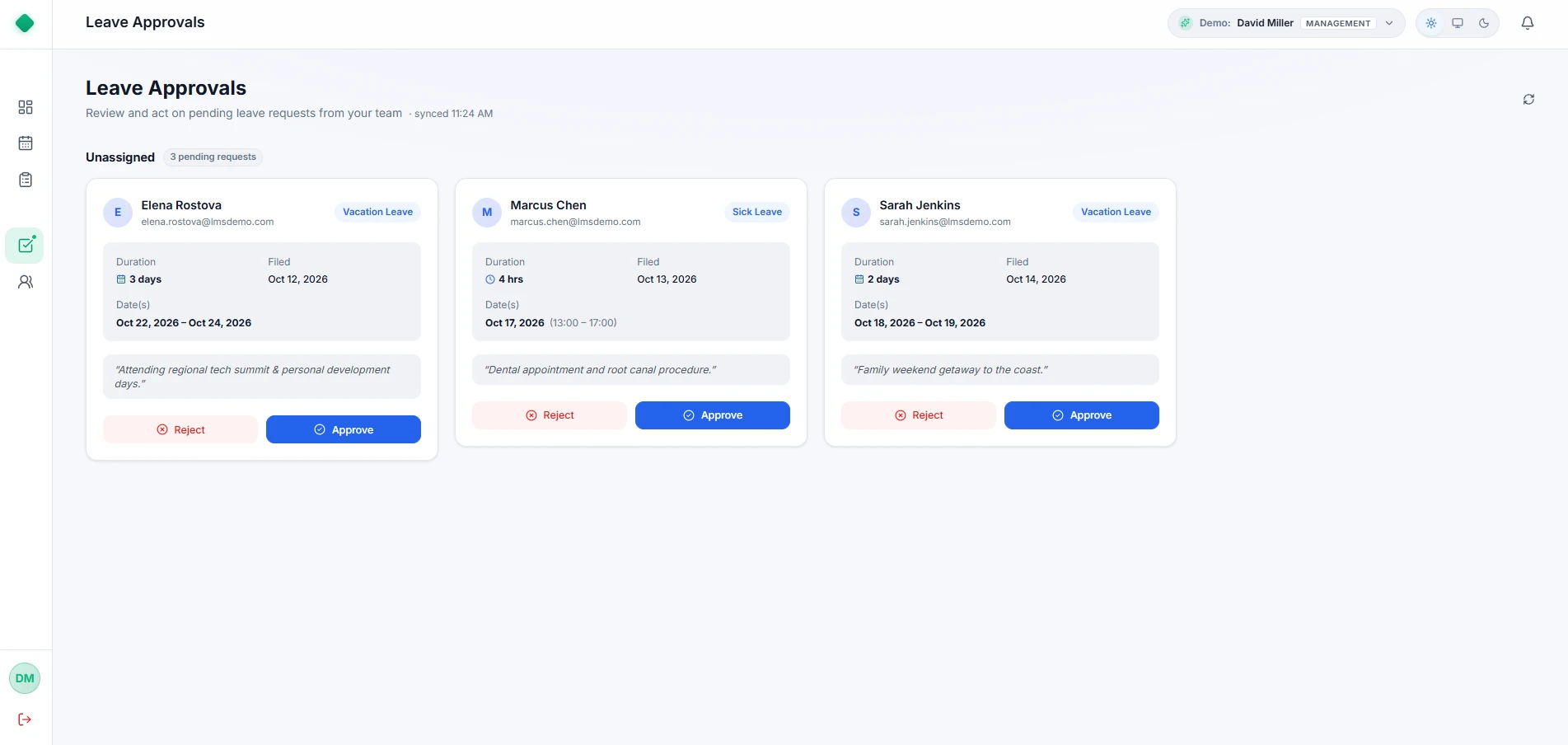Click the MANAGEMENT role badge
Viewport: 1568px width, 745px height.
click(x=1338, y=23)
